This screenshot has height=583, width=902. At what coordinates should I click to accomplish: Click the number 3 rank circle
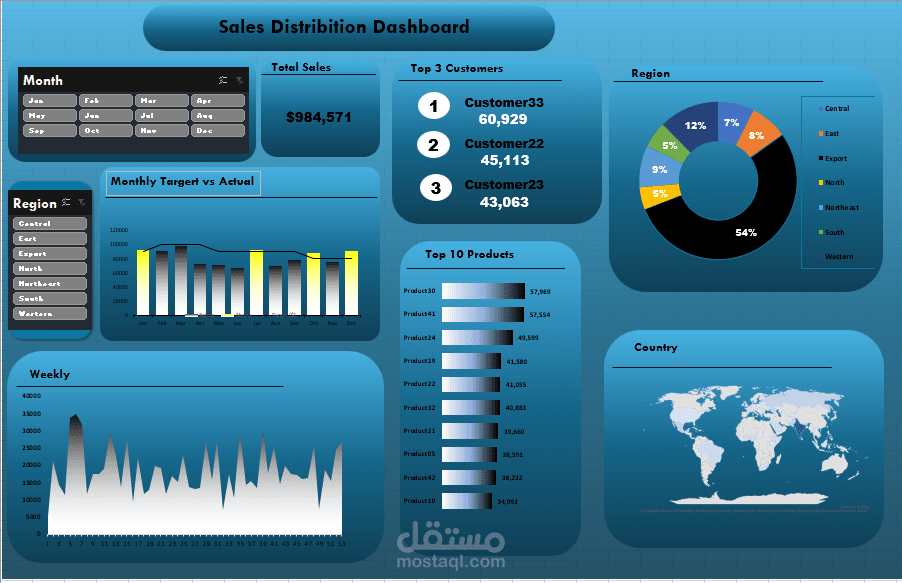pyautogui.click(x=435, y=188)
